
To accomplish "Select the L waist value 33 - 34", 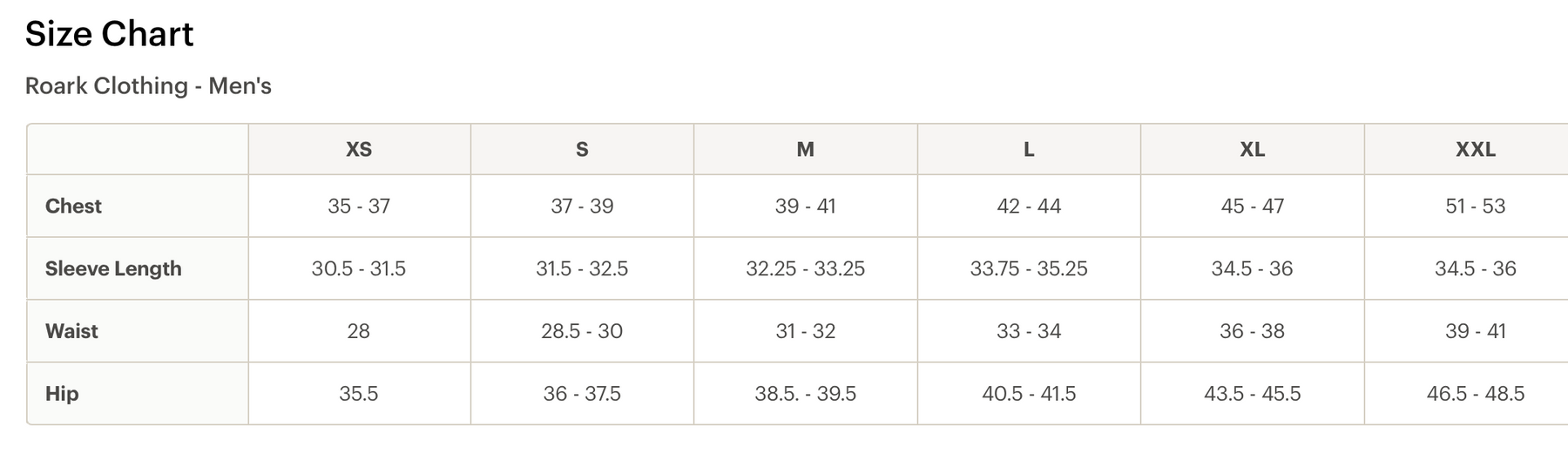I will pyautogui.click(x=1029, y=331).
